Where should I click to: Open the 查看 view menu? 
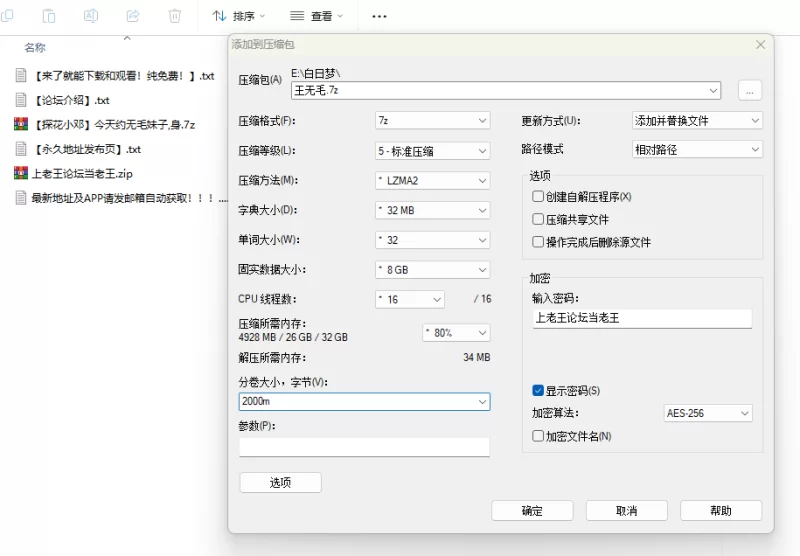pos(316,16)
